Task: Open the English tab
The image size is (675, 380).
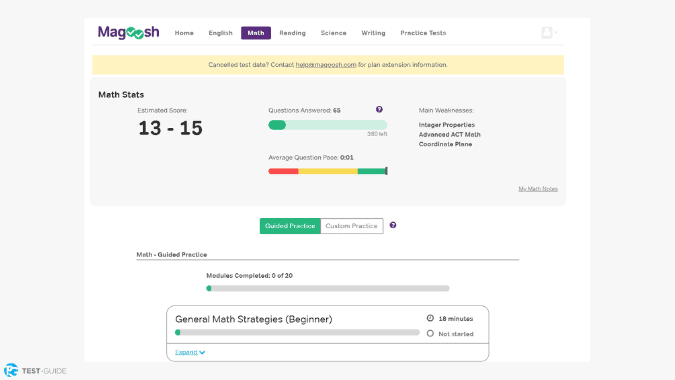Action: pos(220,33)
